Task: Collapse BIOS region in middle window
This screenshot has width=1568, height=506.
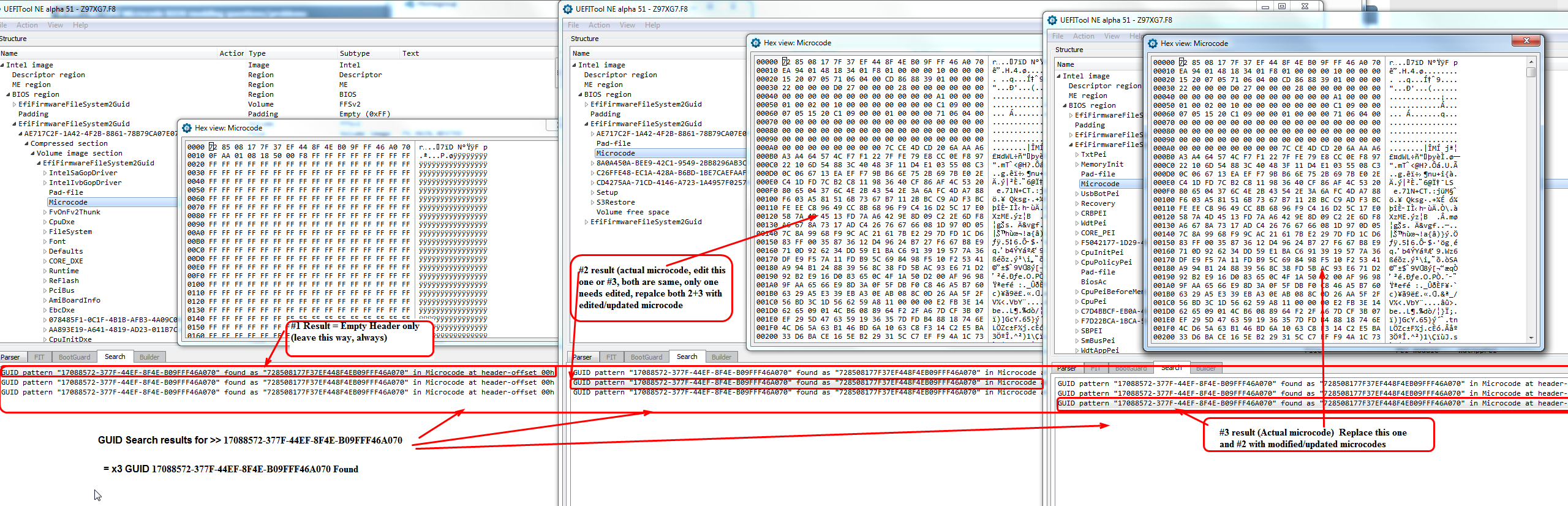Action: [x=581, y=94]
